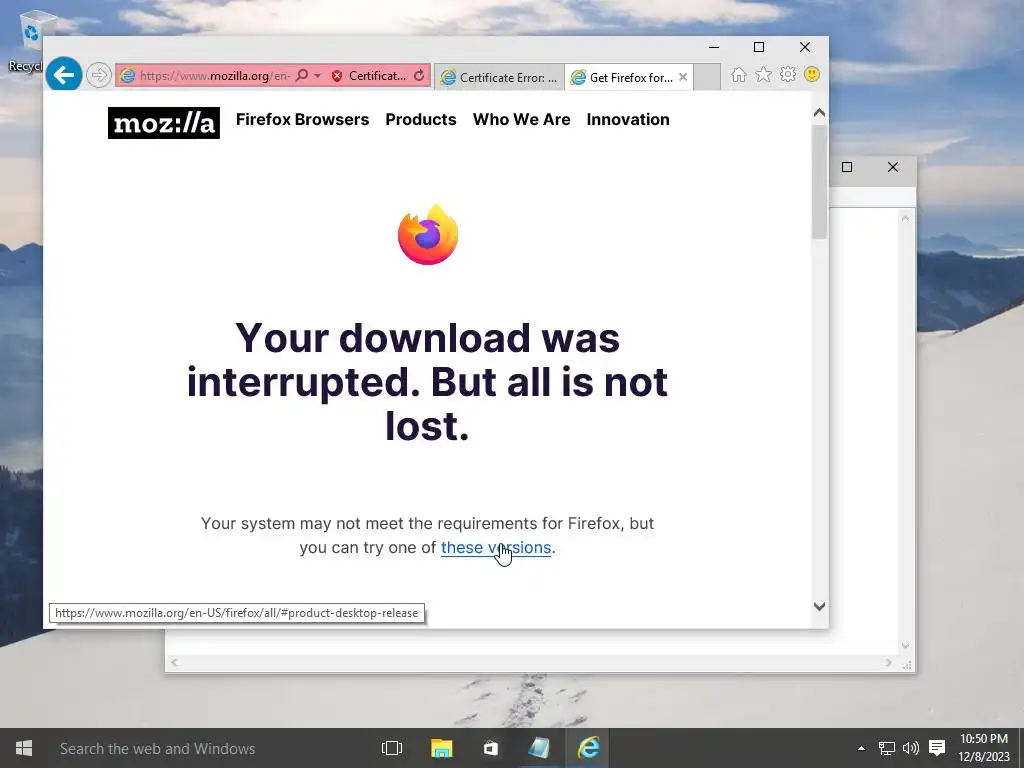Close the Internet Explorer window
This screenshot has height=768, width=1024.
point(805,47)
